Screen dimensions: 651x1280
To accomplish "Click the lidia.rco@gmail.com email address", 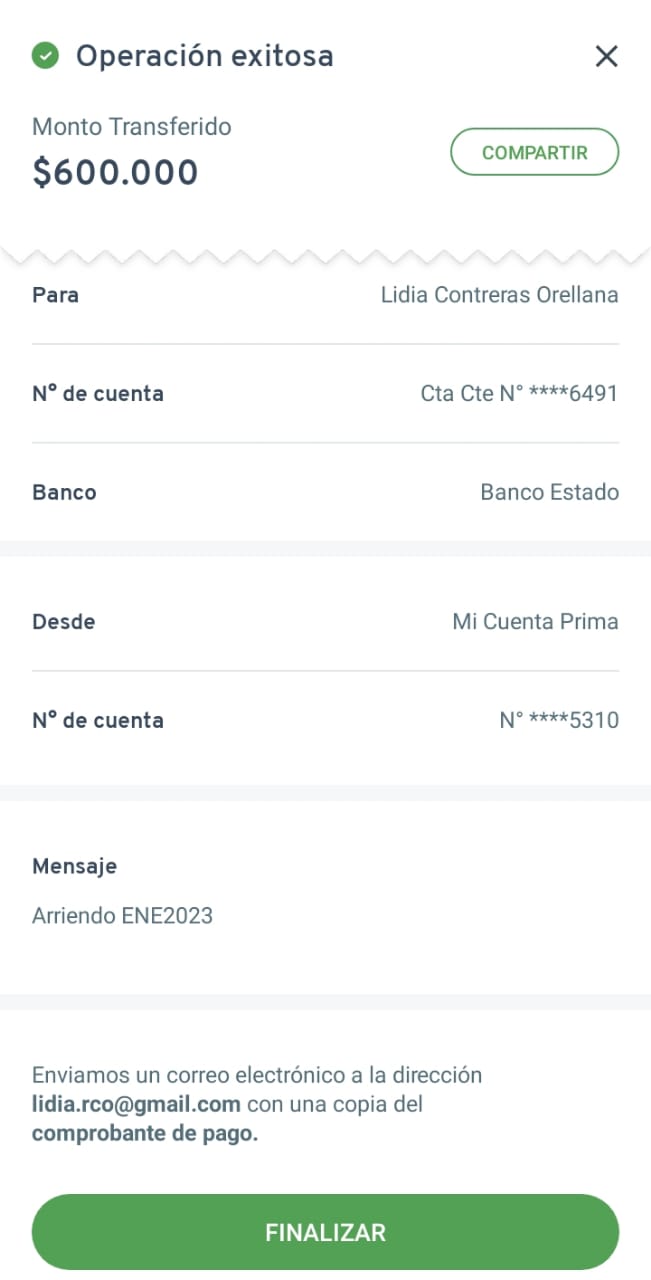I will (x=136, y=1105).
